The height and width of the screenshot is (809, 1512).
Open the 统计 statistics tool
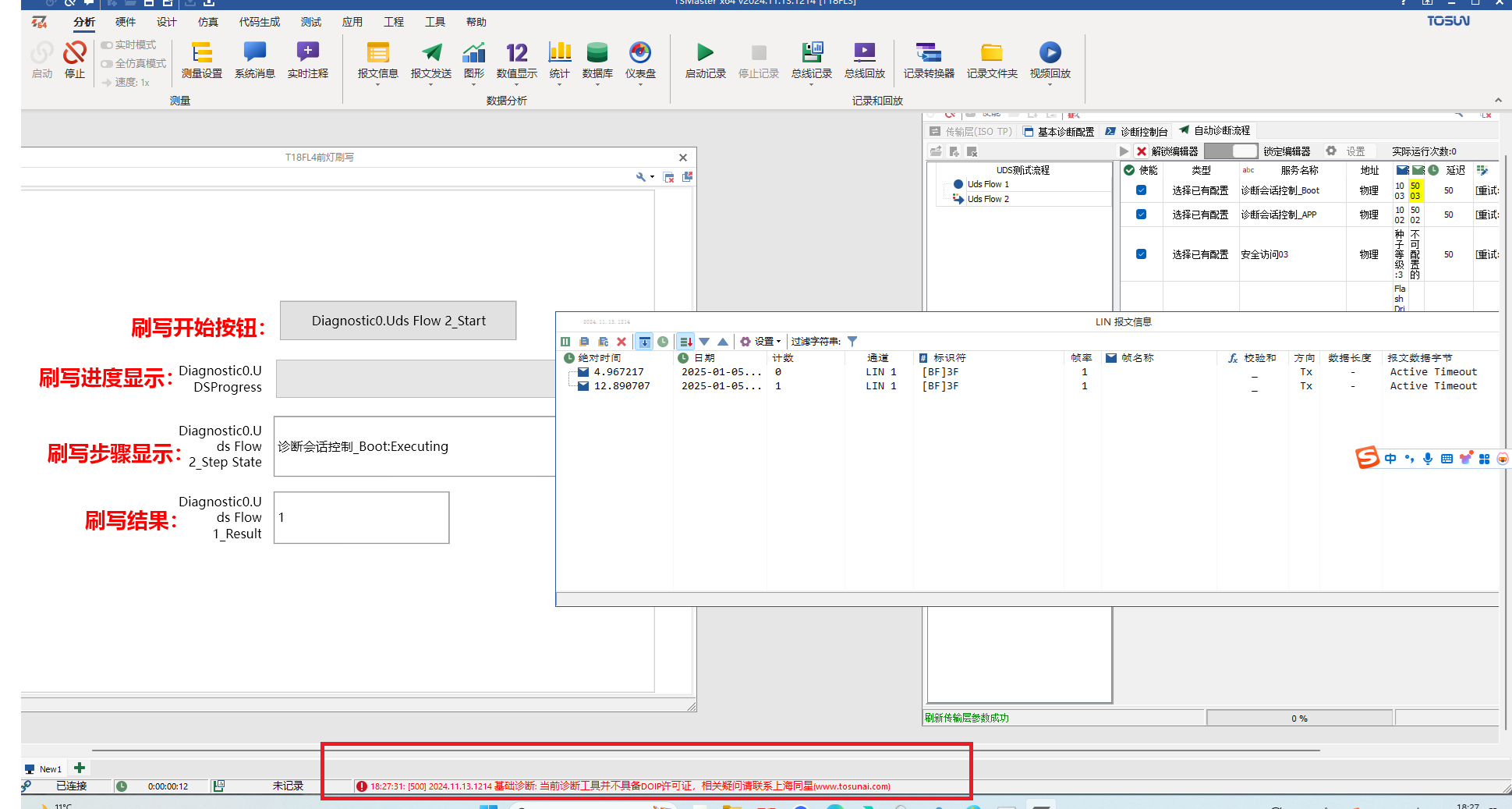point(559,59)
